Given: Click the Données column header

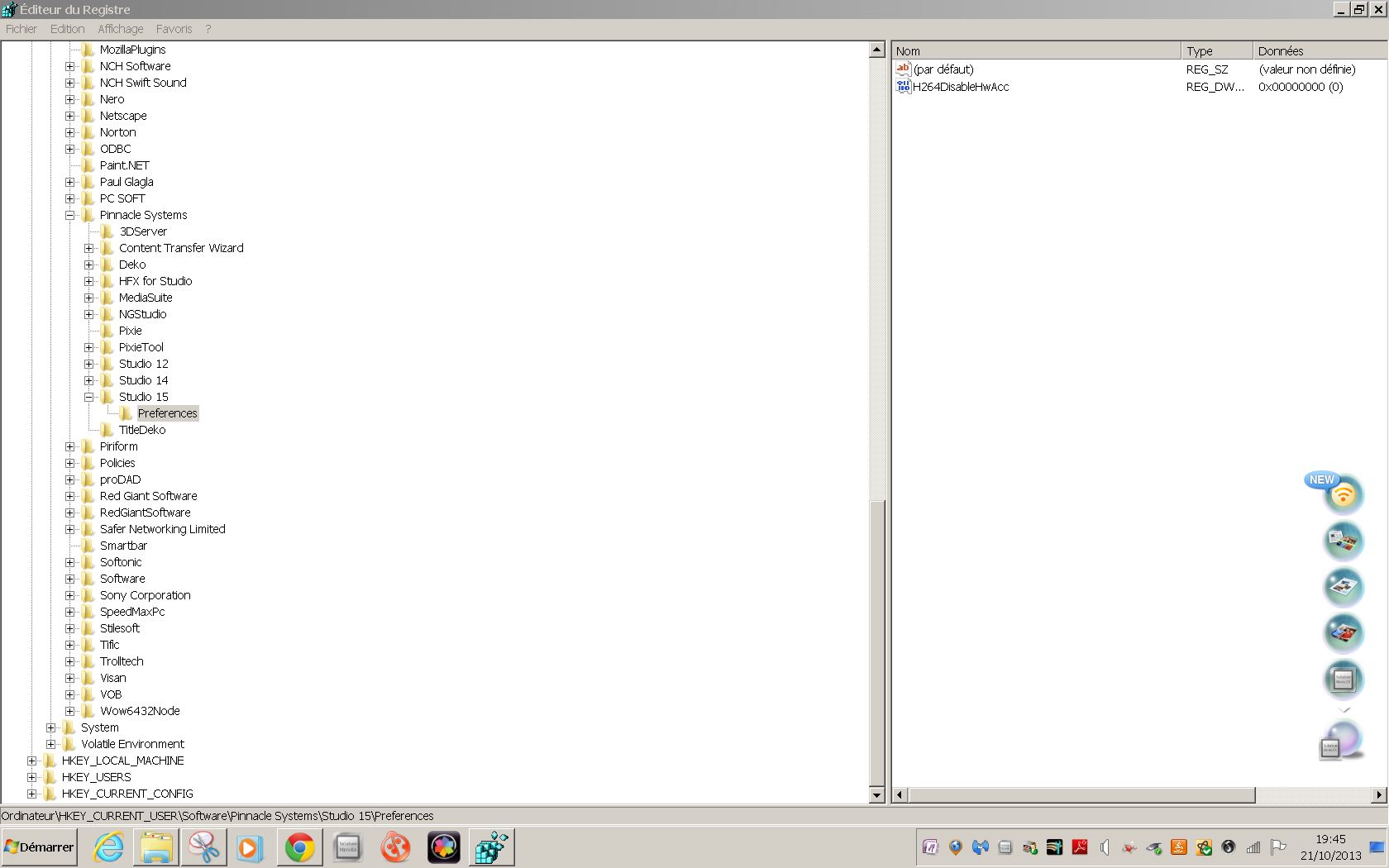Looking at the screenshot, I should click(x=1320, y=51).
